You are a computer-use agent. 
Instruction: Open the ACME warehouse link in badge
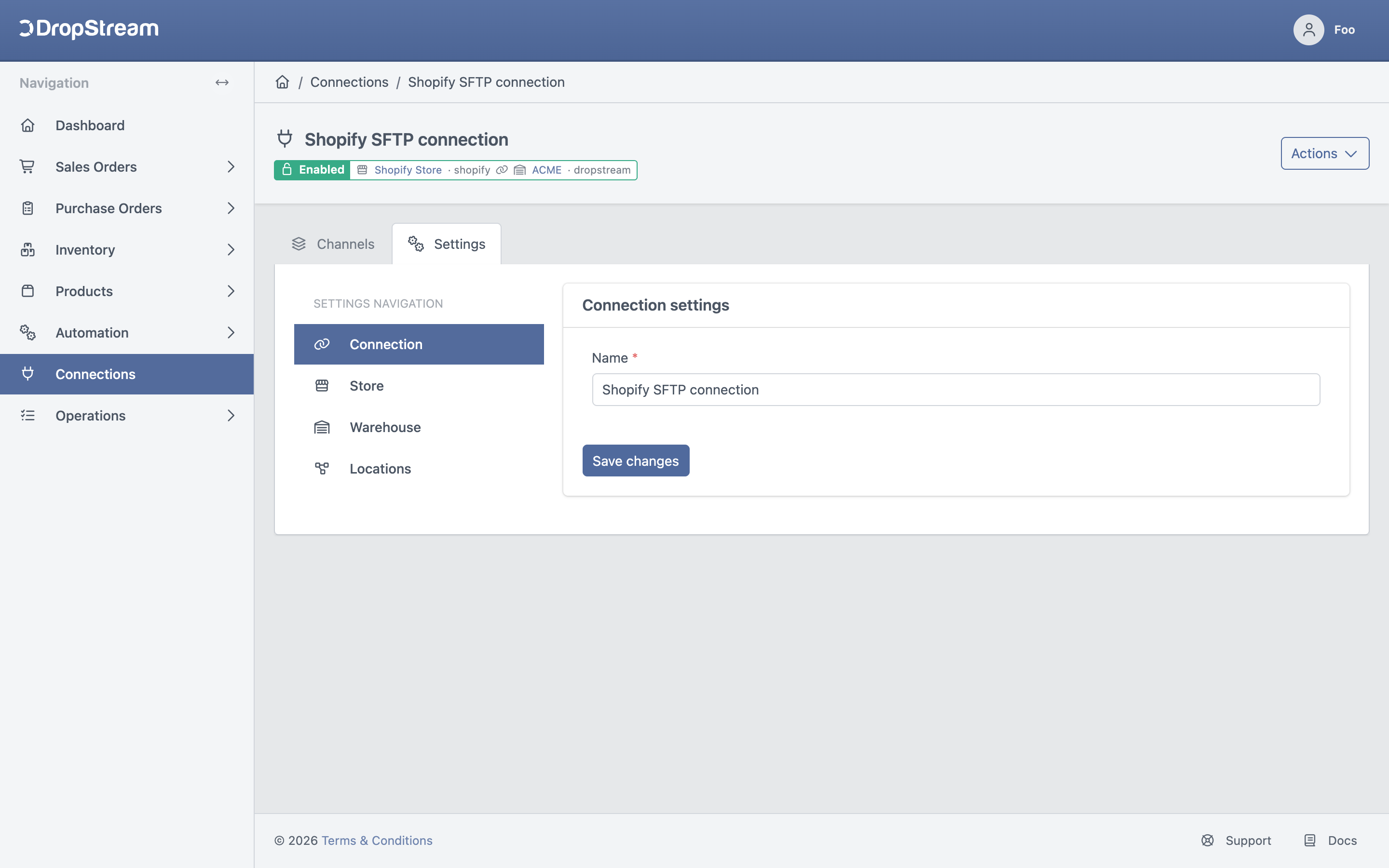point(546,170)
